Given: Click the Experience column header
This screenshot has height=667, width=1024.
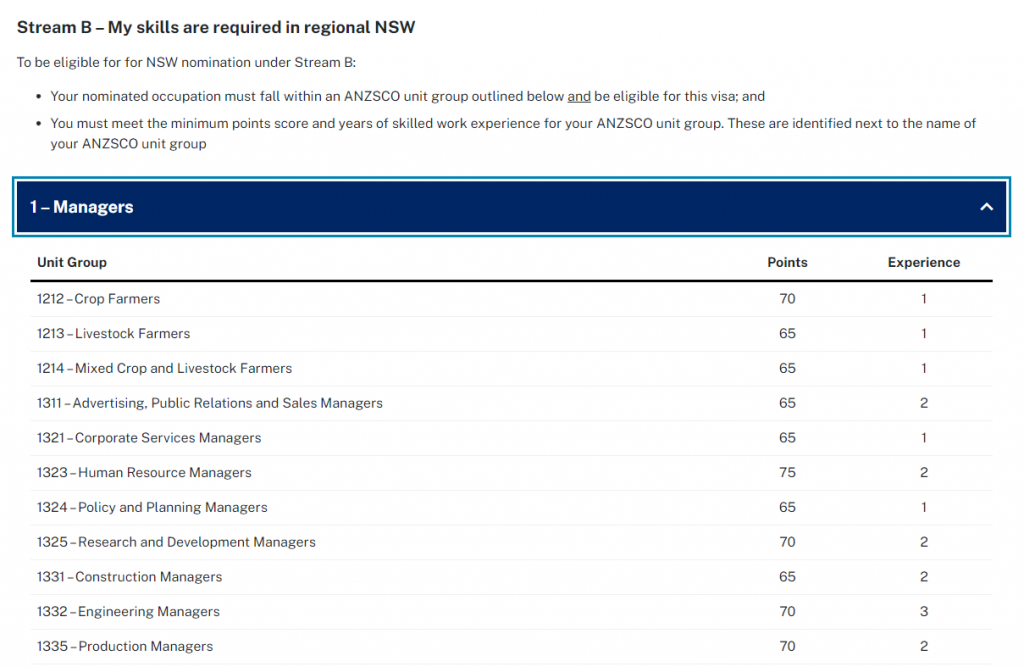Looking at the screenshot, I should coord(923,262).
